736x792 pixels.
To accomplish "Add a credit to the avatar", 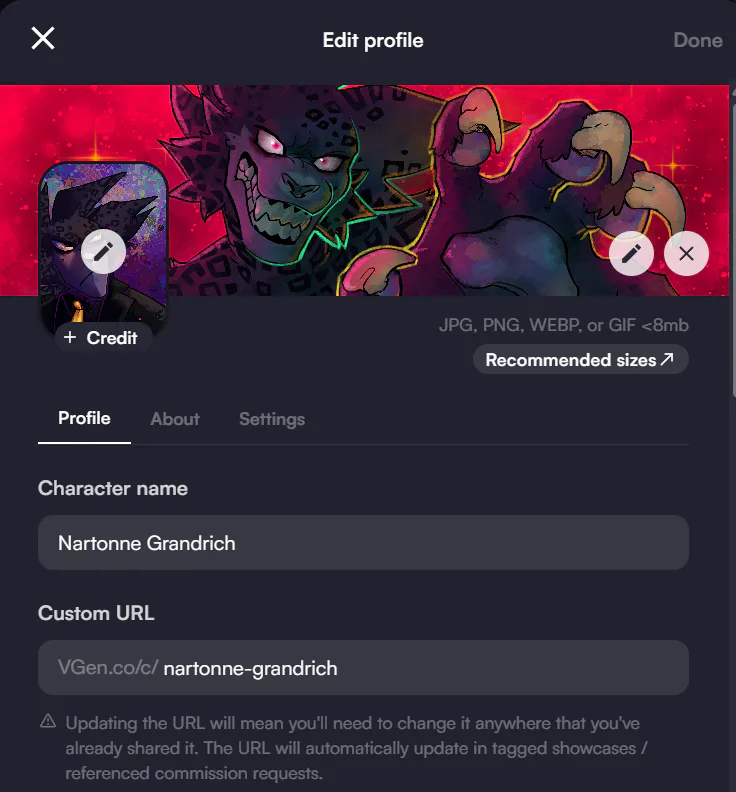I will point(102,338).
